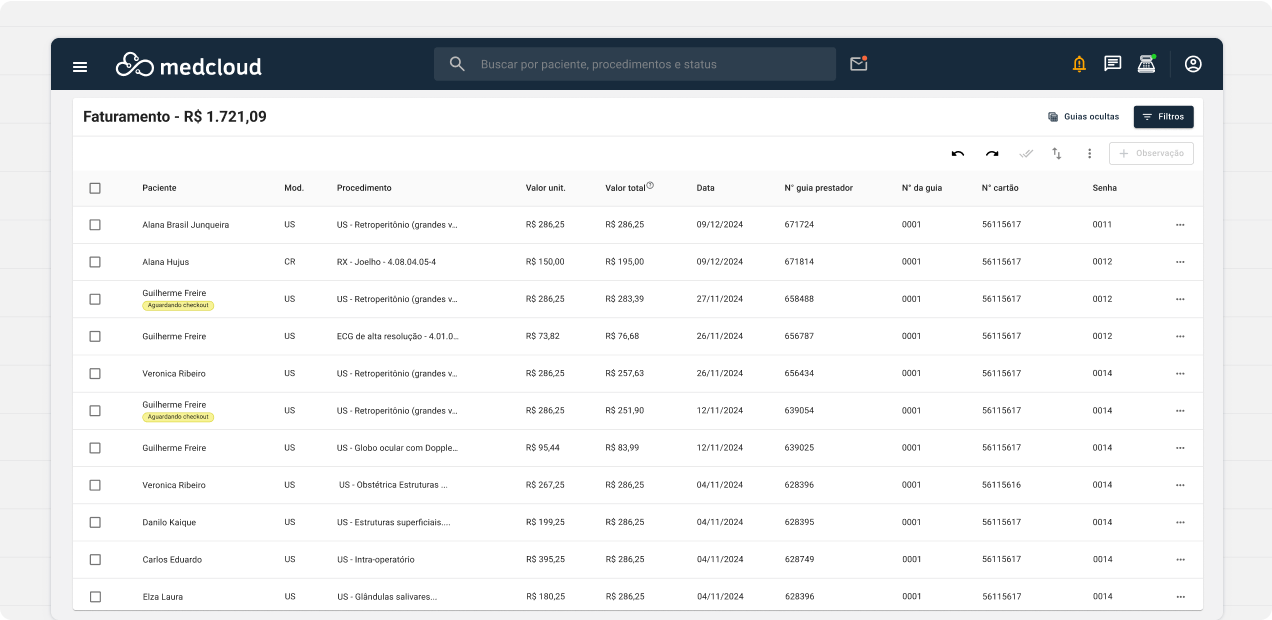Click the cash register icon

[1146, 64]
